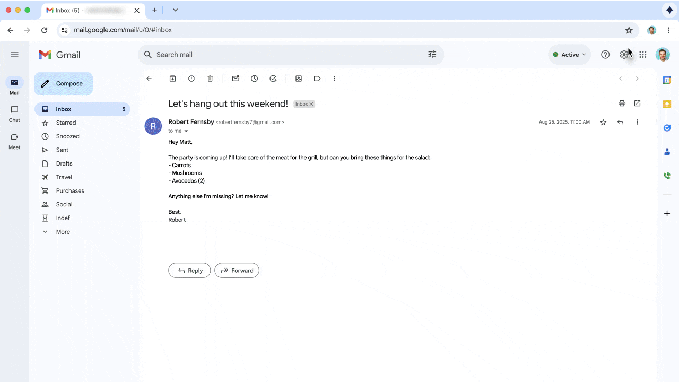The height and width of the screenshot is (382, 679).
Task: Open the Active status dropdown
Action: pos(569,55)
